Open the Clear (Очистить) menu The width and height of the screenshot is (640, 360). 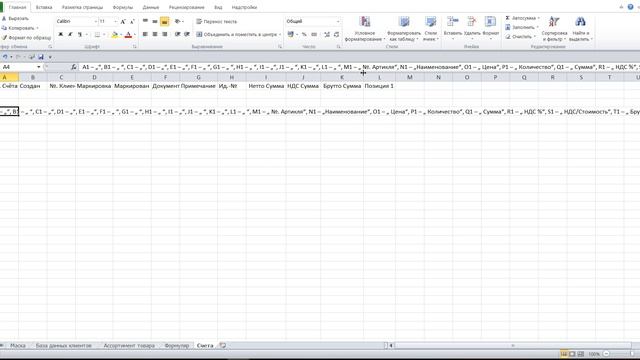tap(520, 37)
